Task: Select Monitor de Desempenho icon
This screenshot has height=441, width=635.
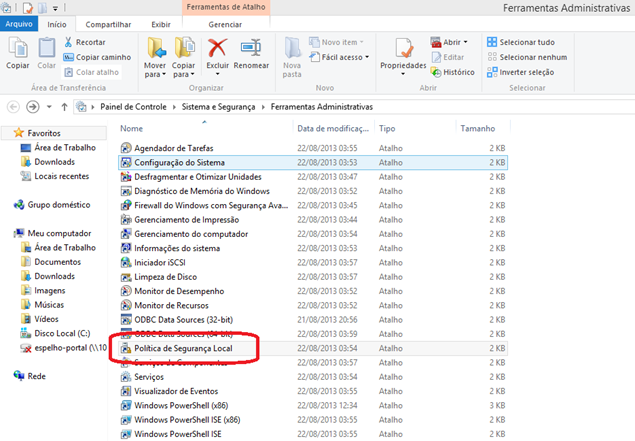Action: (x=126, y=291)
